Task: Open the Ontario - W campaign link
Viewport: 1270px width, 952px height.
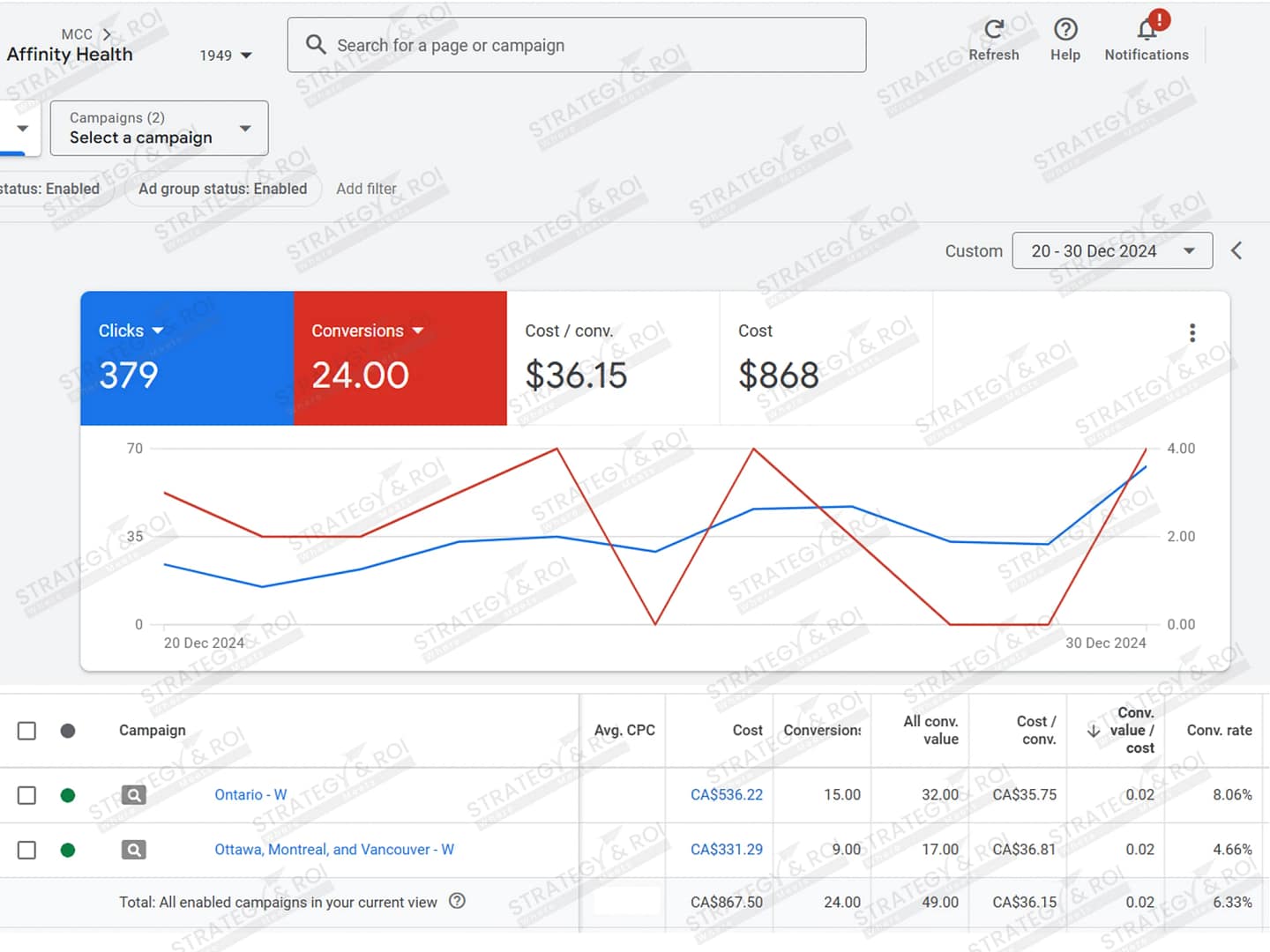Action: coord(250,795)
